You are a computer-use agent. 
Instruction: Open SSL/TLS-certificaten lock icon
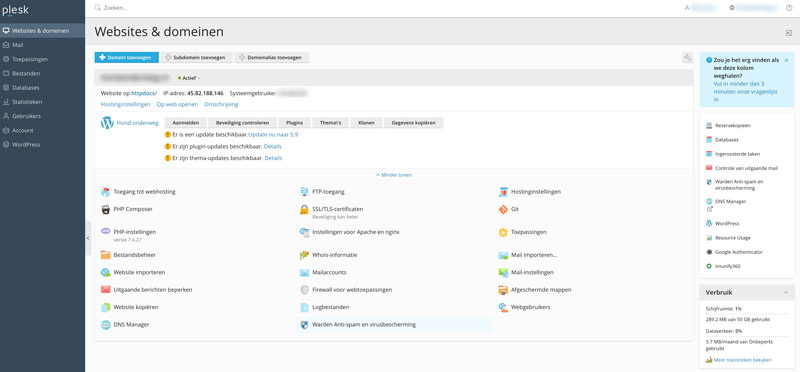tap(304, 209)
